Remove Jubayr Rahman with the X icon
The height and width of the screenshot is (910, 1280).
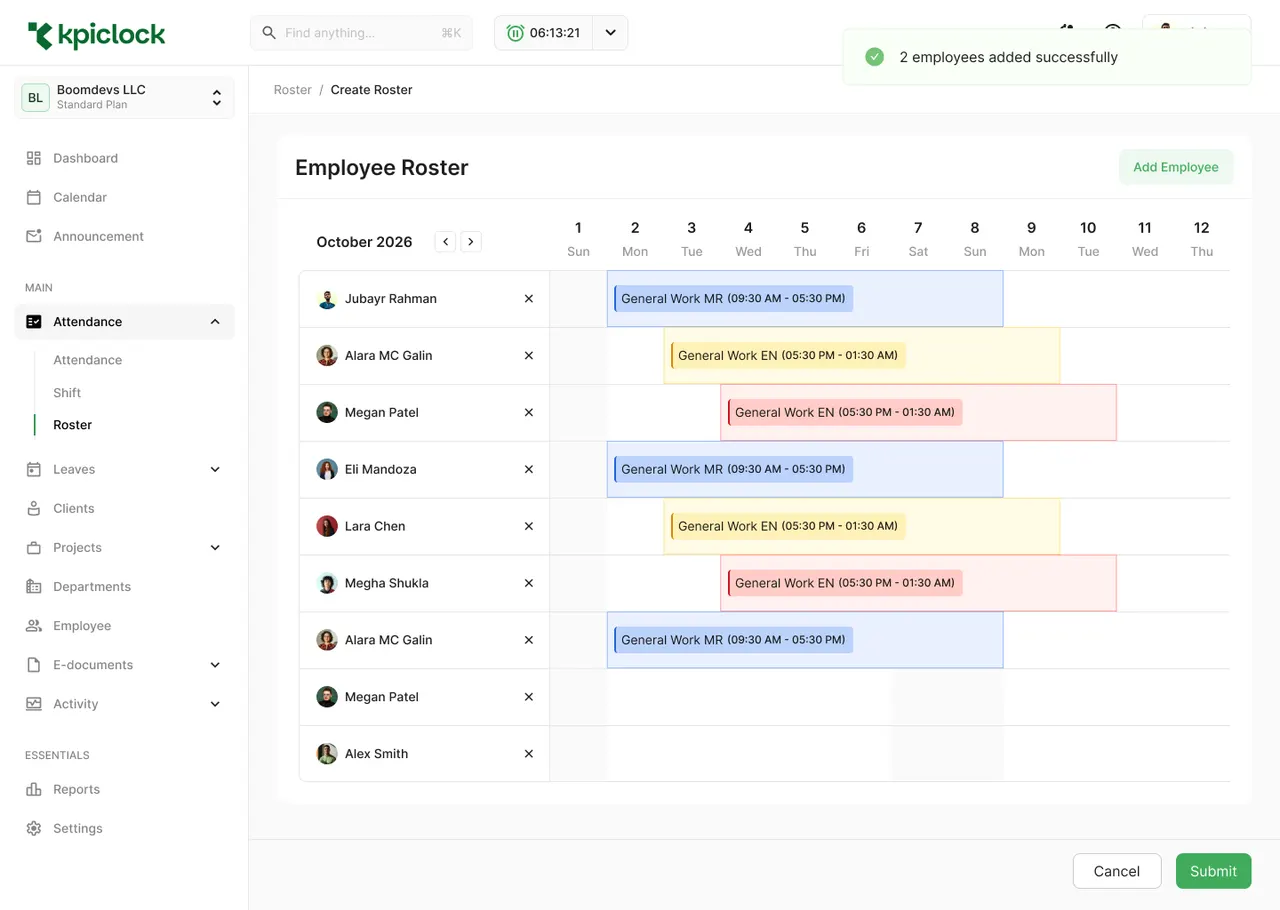[529, 299]
